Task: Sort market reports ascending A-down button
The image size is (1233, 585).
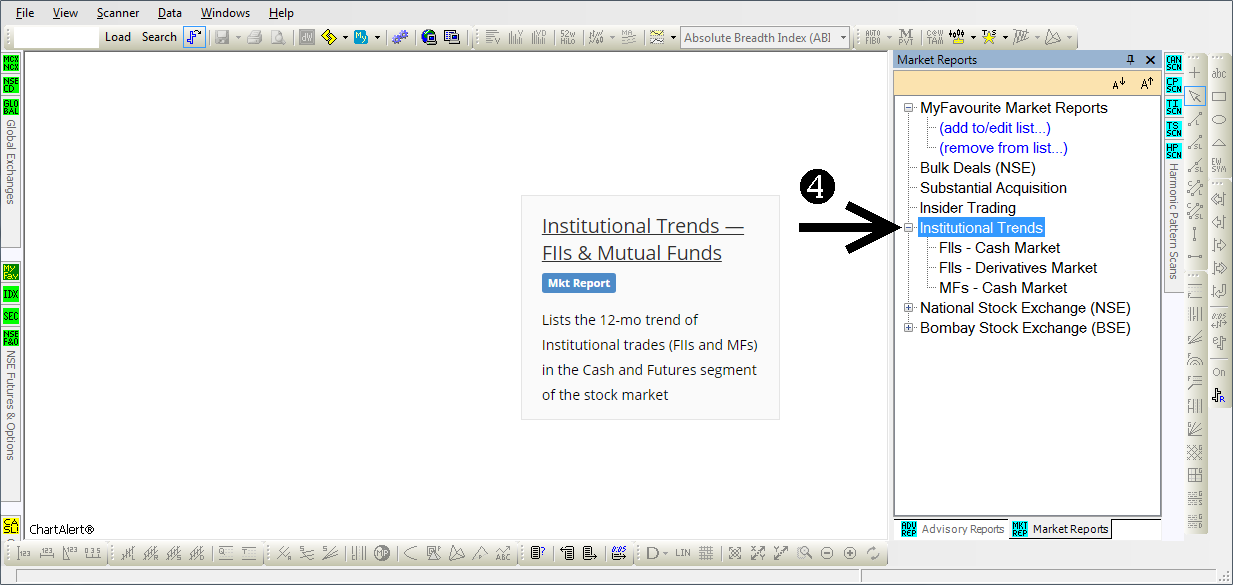Action: point(1119,83)
